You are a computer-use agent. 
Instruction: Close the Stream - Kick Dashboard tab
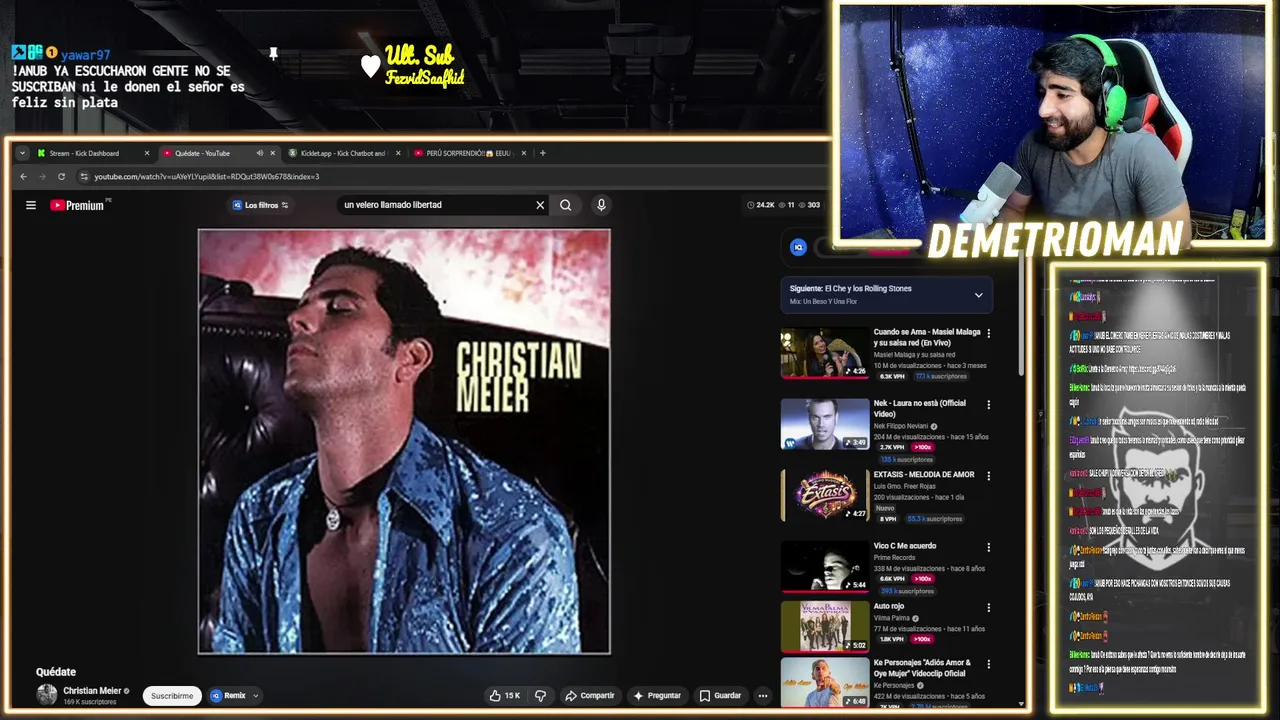pos(146,153)
